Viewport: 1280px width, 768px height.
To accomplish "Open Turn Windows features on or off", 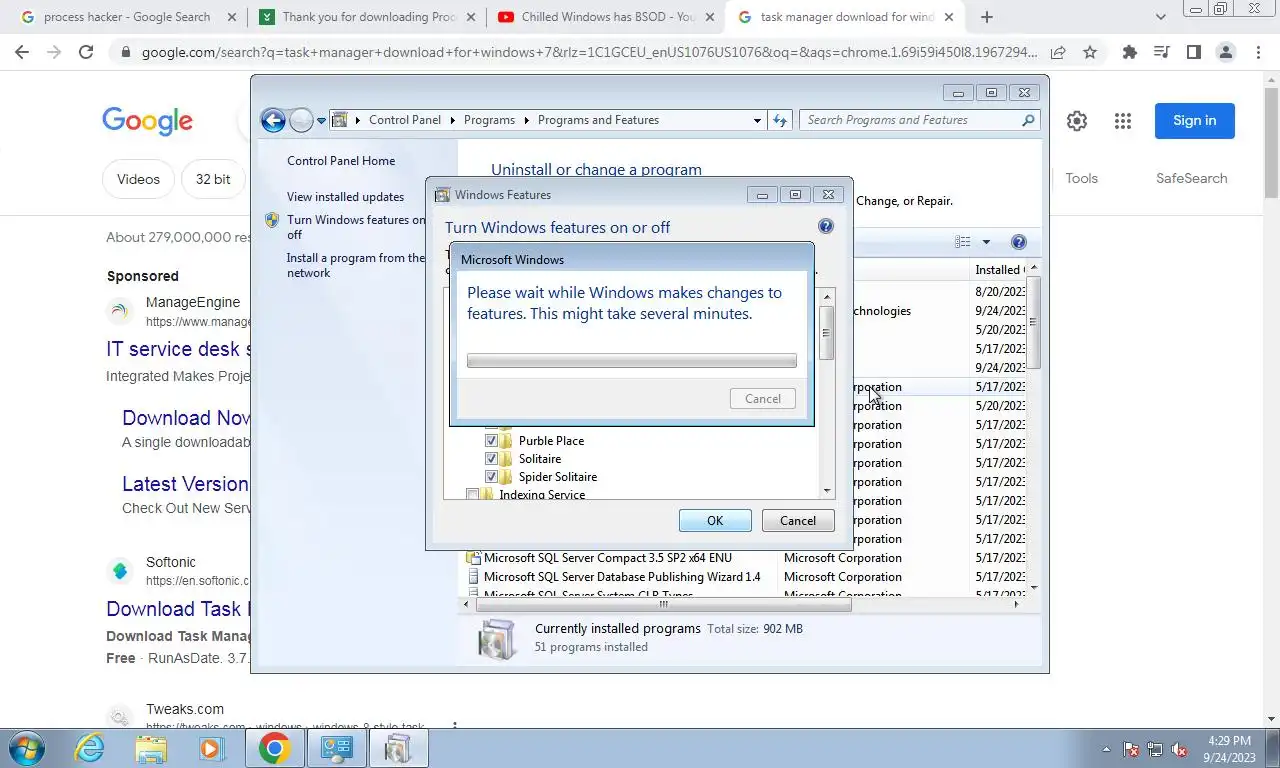I will pyautogui.click(x=356, y=227).
